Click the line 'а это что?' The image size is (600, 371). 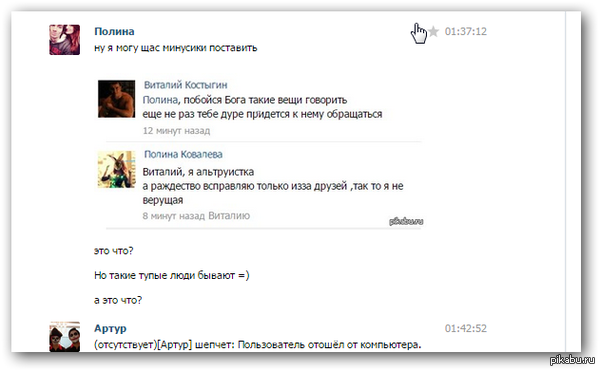click(118, 300)
